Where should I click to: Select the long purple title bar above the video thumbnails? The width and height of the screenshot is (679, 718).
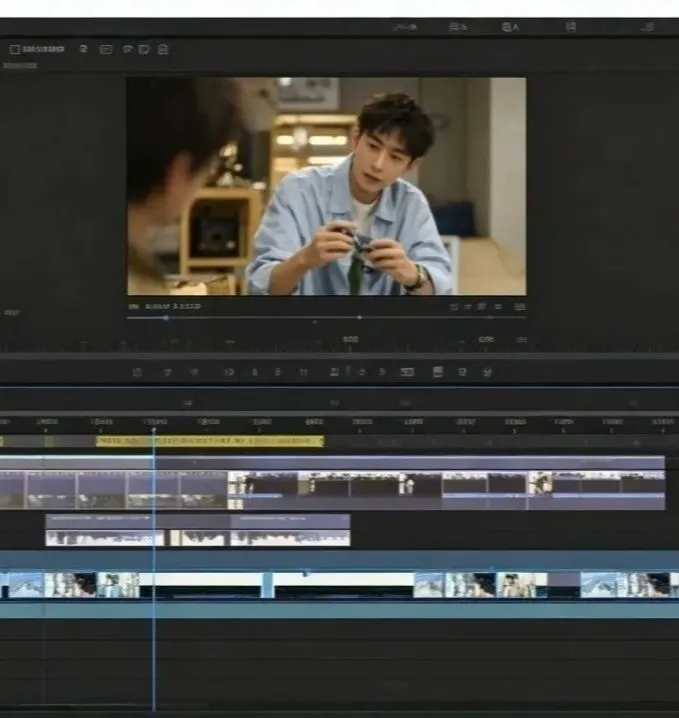pyautogui.click(x=332, y=462)
